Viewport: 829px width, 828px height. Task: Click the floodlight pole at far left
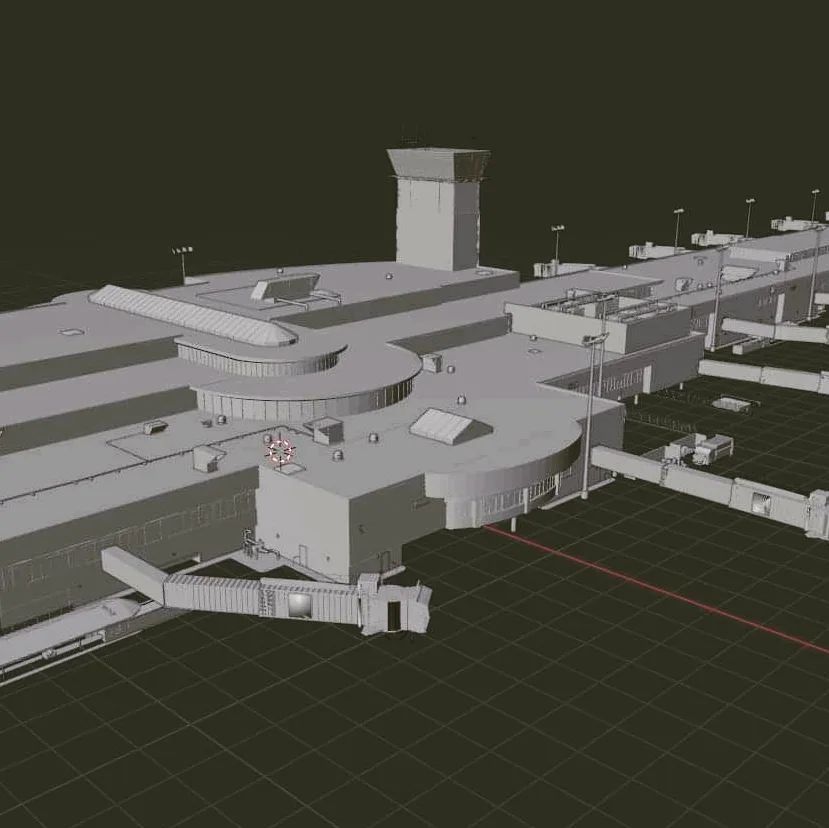[182, 263]
